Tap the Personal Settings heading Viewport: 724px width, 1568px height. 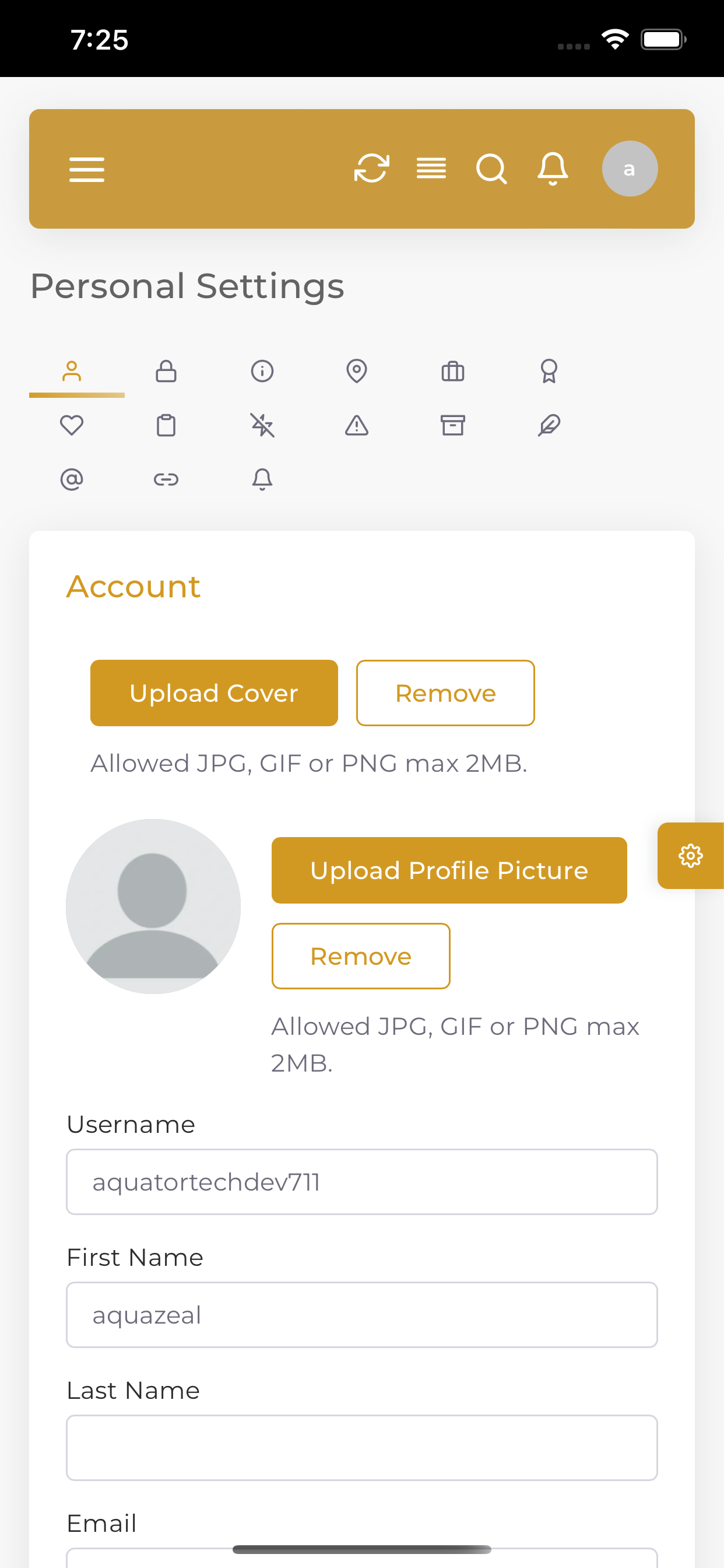[x=187, y=286]
